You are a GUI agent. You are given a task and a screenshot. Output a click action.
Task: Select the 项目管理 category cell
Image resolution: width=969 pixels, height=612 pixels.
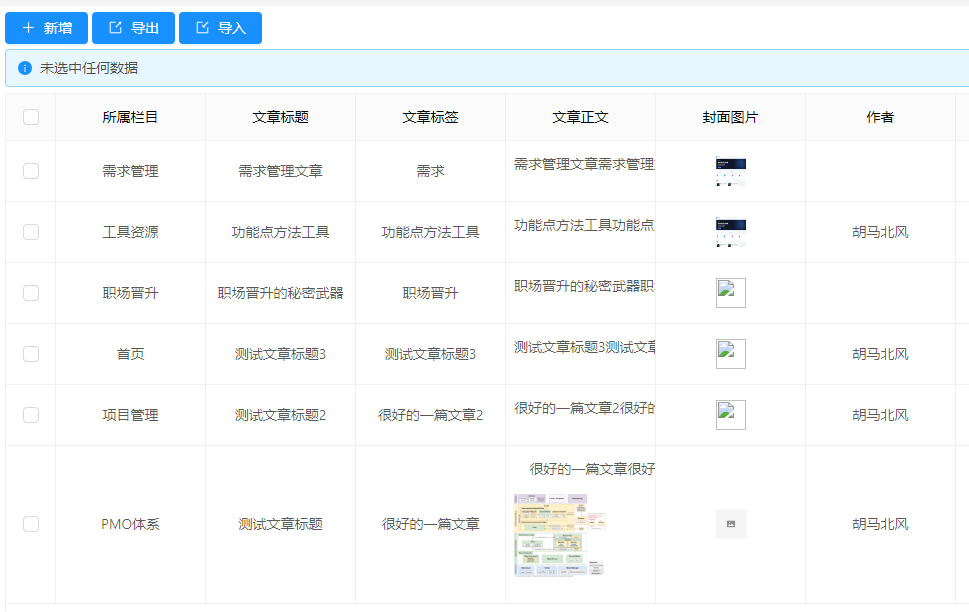click(x=130, y=415)
